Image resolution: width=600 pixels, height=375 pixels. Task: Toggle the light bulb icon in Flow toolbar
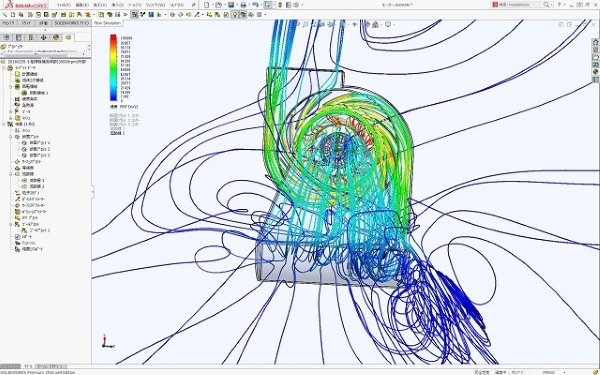pyautogui.click(x=235, y=15)
